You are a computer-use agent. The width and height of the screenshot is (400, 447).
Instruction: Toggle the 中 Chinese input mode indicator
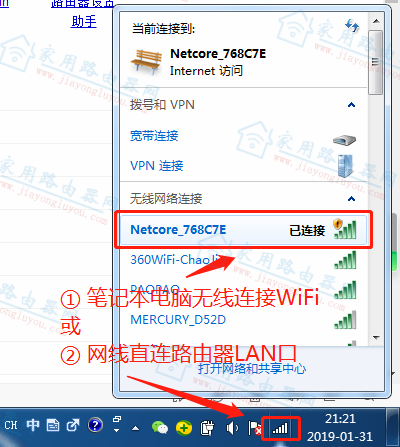33,425
